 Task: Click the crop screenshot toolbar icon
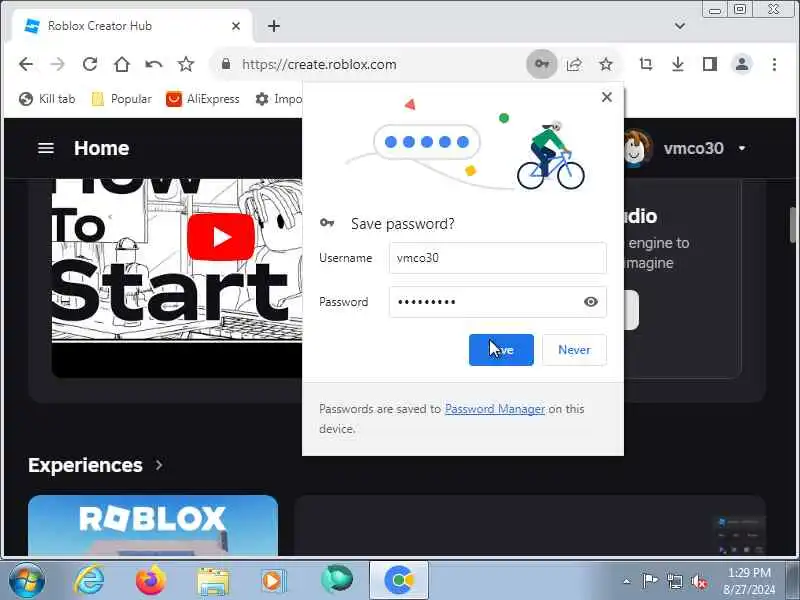tap(646, 64)
